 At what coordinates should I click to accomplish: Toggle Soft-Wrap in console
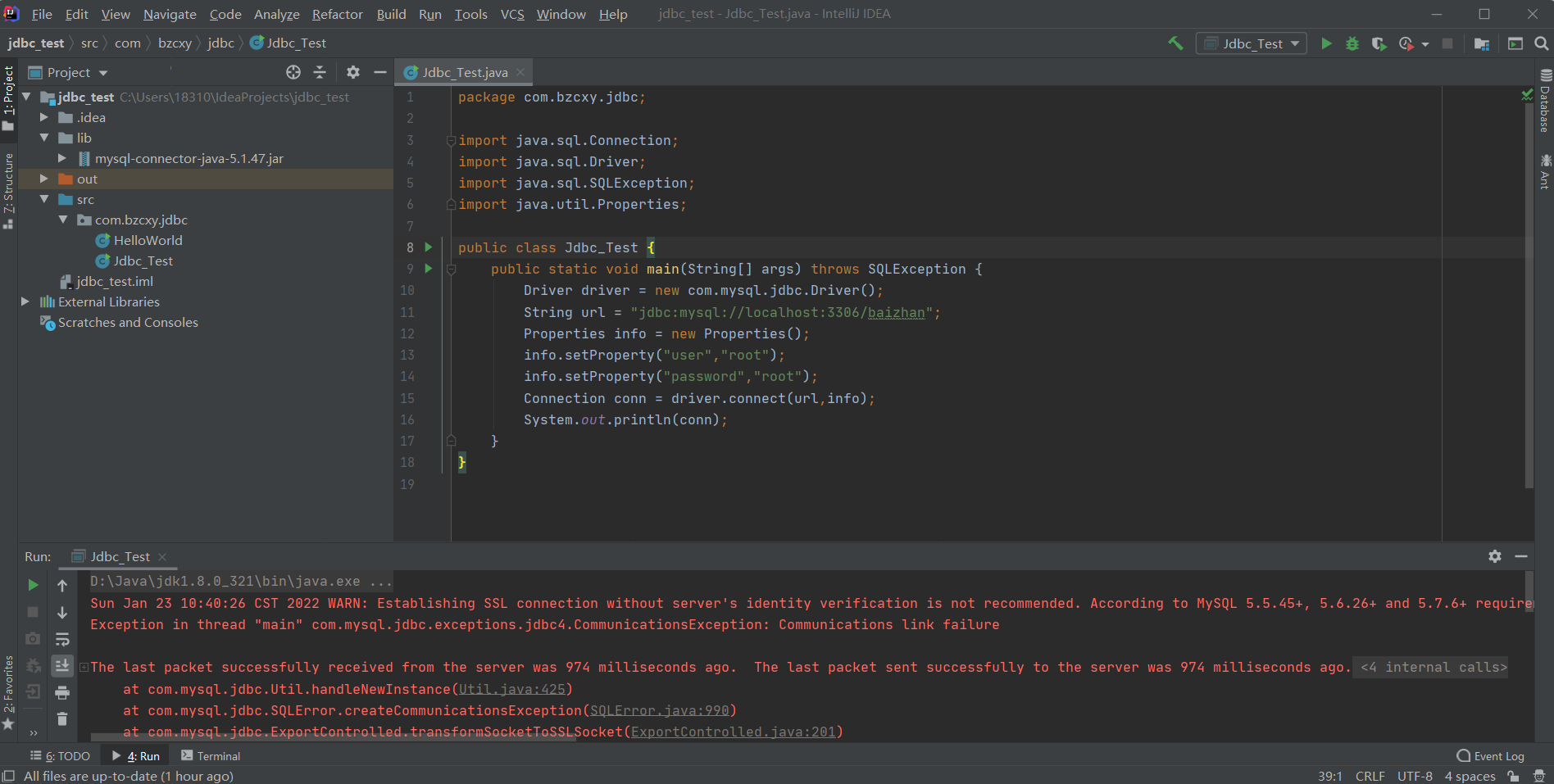pos(62,639)
